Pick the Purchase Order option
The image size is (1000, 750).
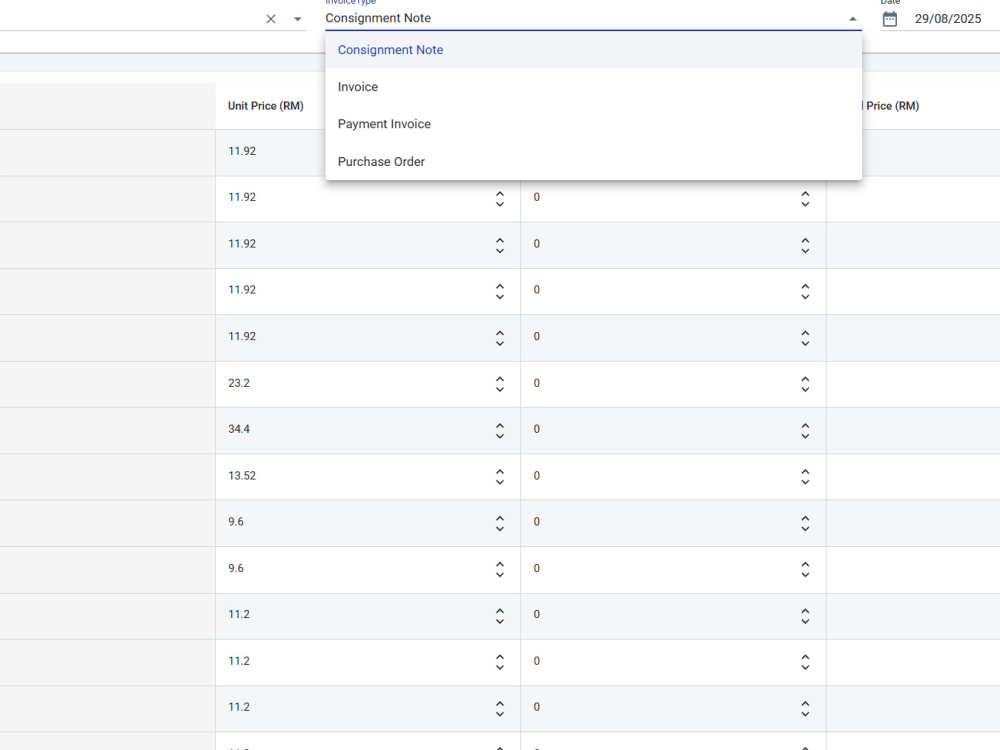593,161
